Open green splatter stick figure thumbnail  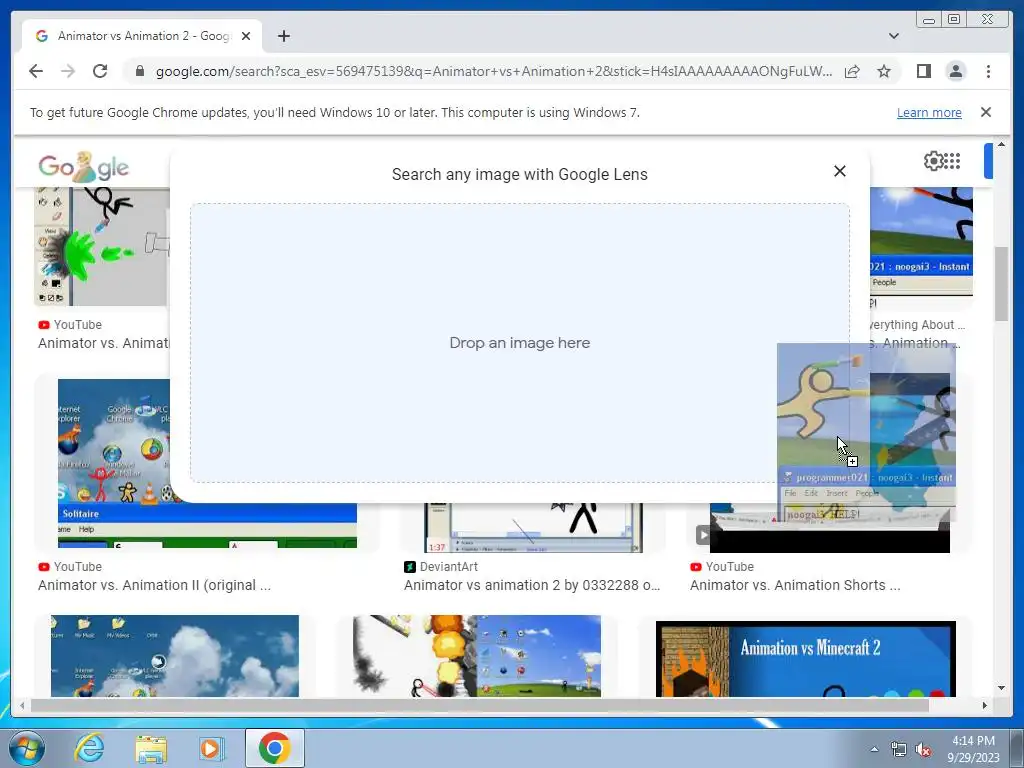102,246
